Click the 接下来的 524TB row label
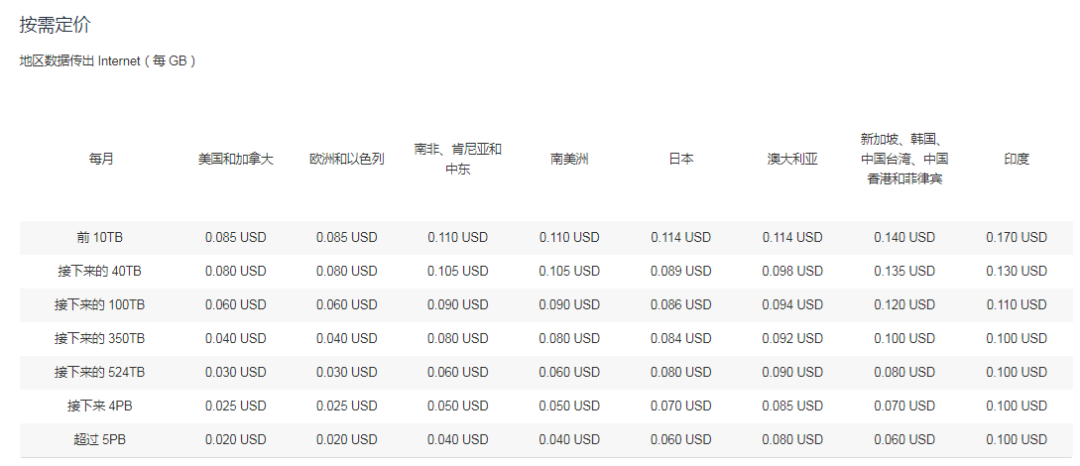 [100, 372]
